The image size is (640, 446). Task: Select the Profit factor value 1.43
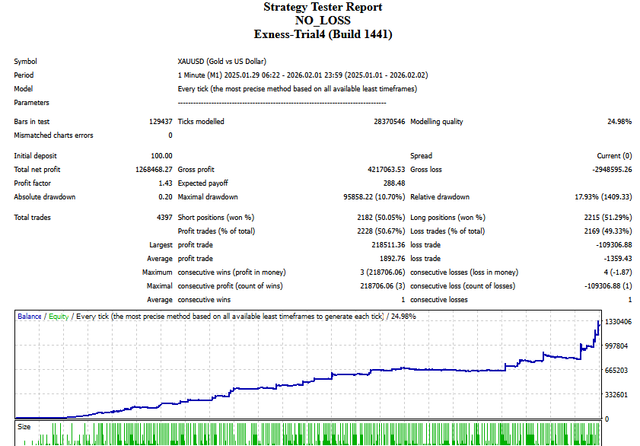pos(163,183)
